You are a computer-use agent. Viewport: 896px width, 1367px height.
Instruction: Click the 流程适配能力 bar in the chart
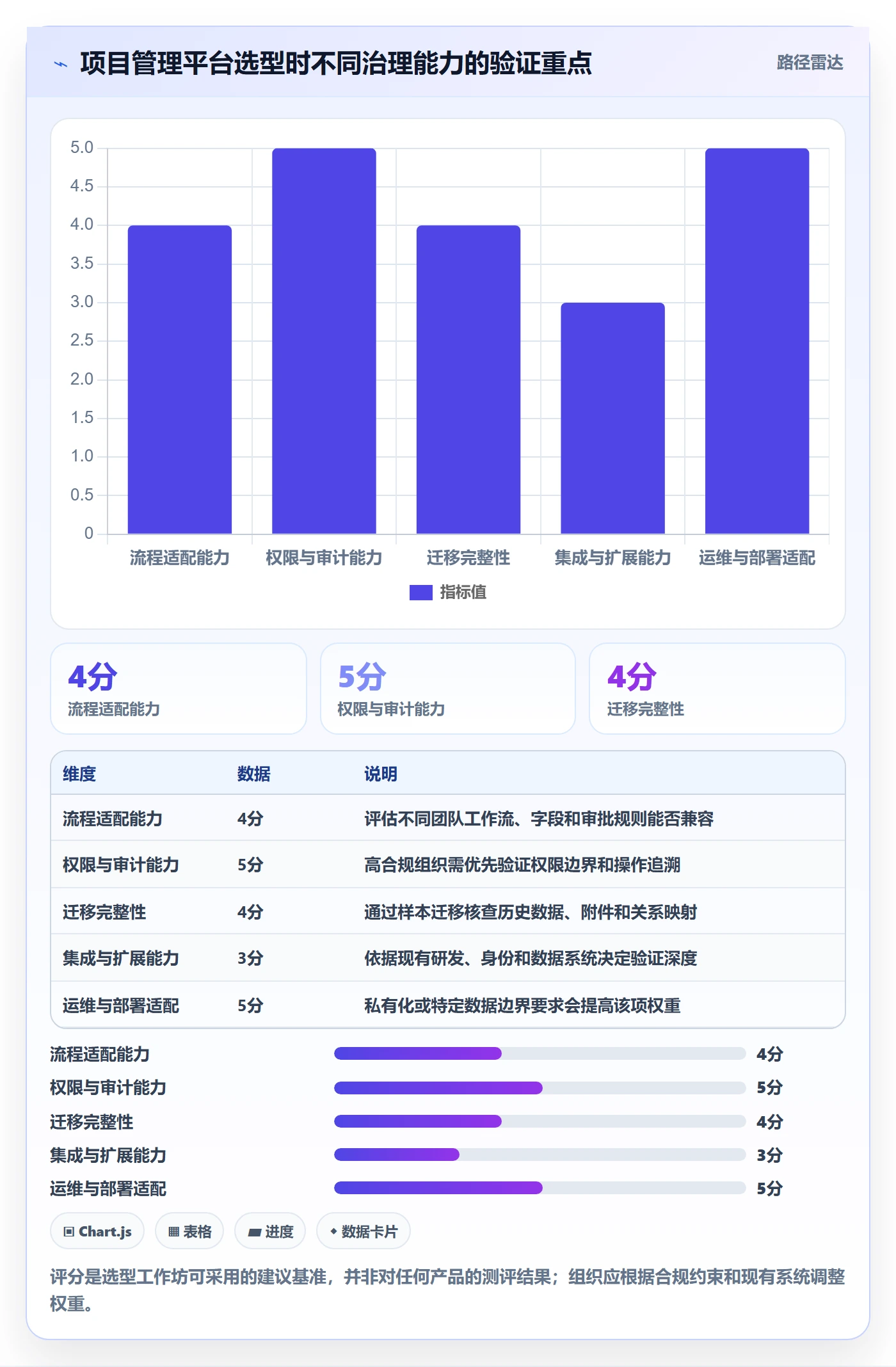tap(180, 380)
